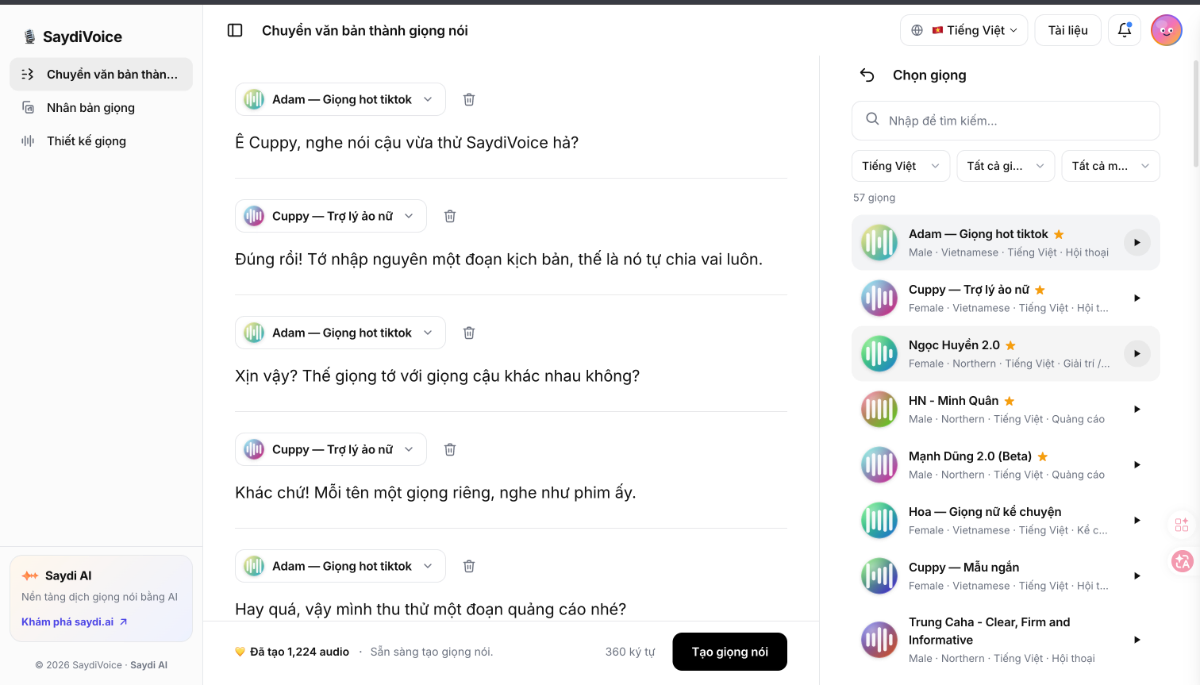Viewport: 1200px width, 685px height.
Task: Play Cuppy — Trợ lý ảo nữ preview
Action: 1136,298
